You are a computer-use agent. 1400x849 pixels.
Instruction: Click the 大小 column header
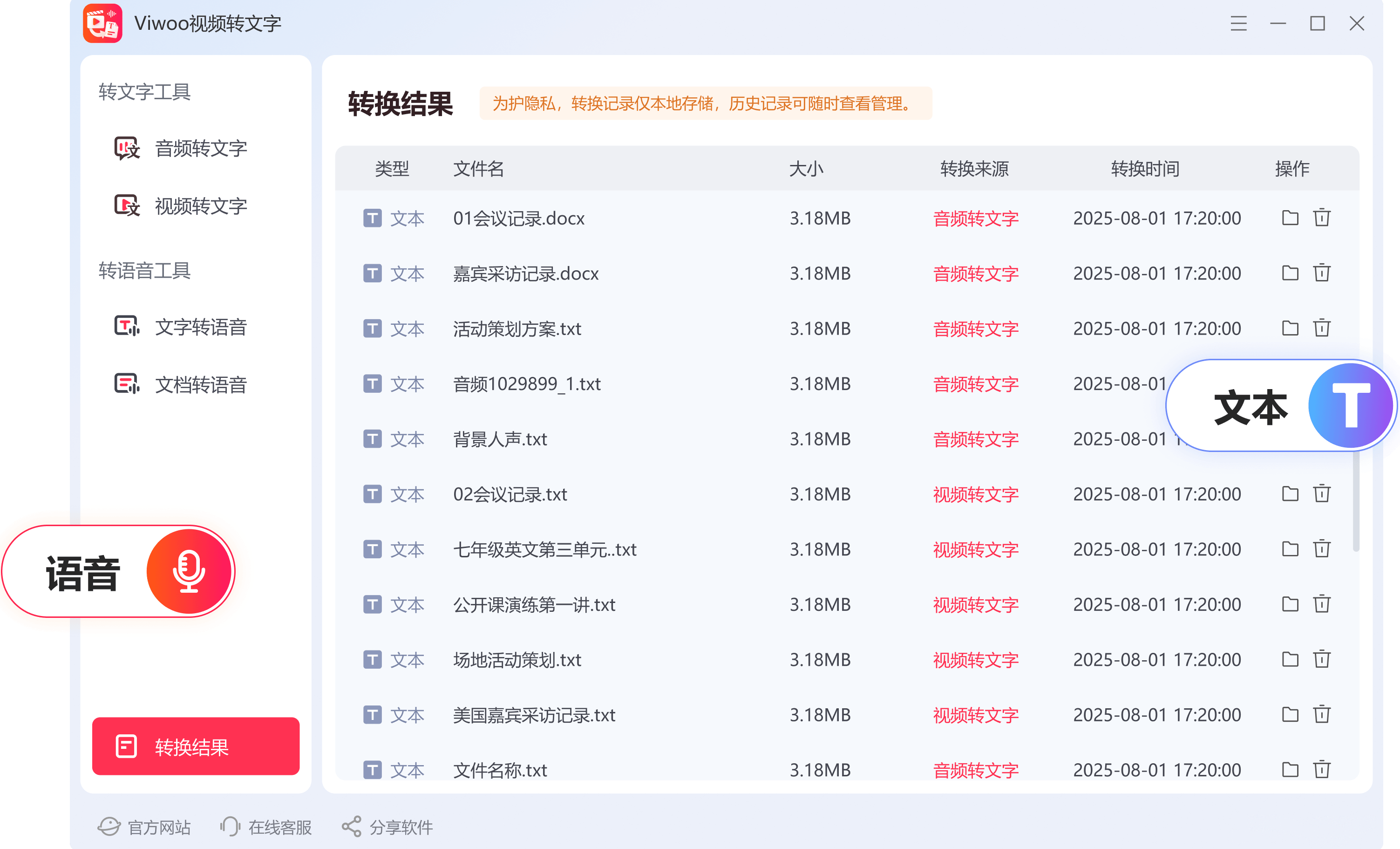[806, 168]
